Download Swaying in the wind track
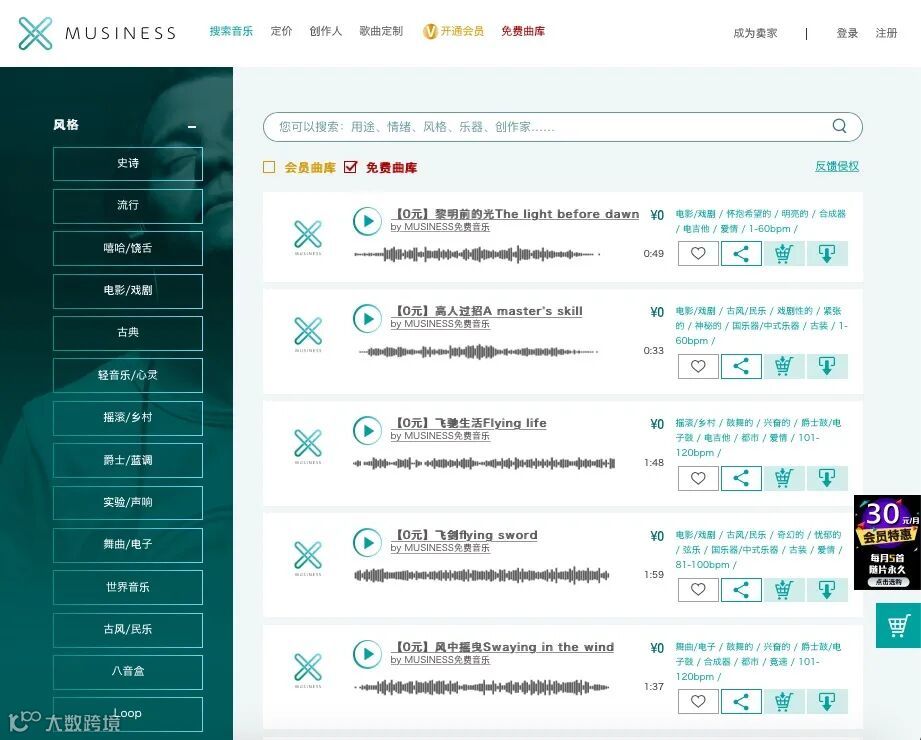 [x=827, y=701]
